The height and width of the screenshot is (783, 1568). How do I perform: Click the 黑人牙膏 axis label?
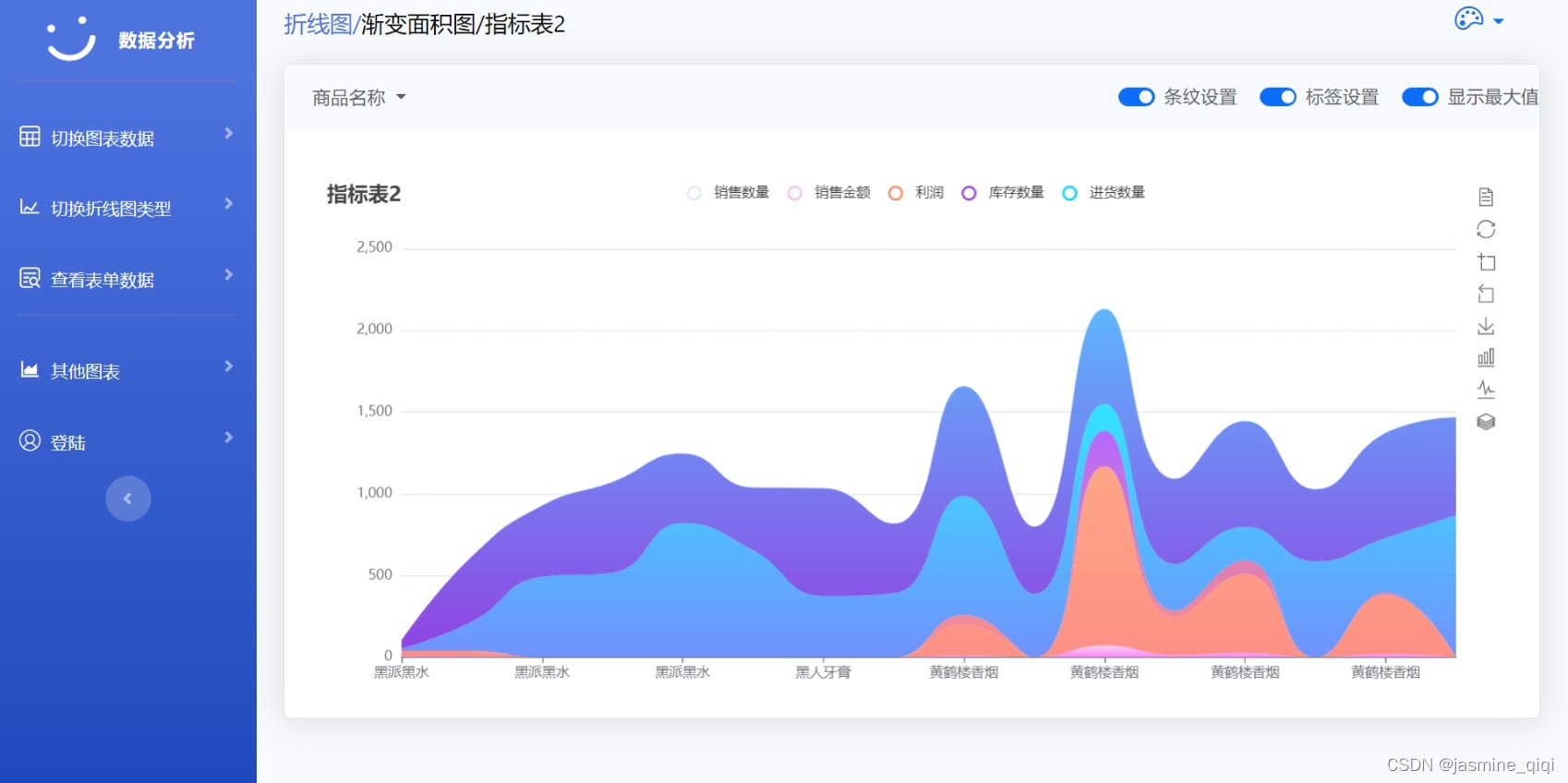tap(824, 672)
